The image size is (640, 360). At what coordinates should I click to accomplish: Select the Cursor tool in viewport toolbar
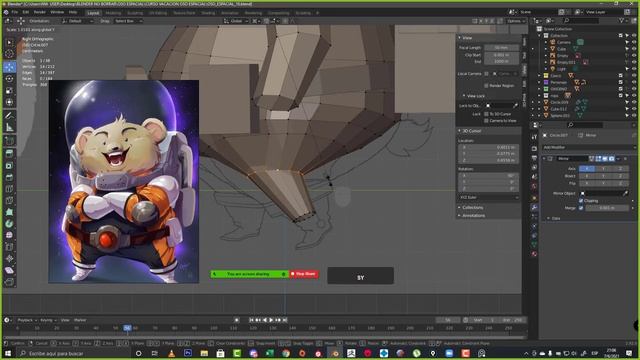tap(9, 53)
